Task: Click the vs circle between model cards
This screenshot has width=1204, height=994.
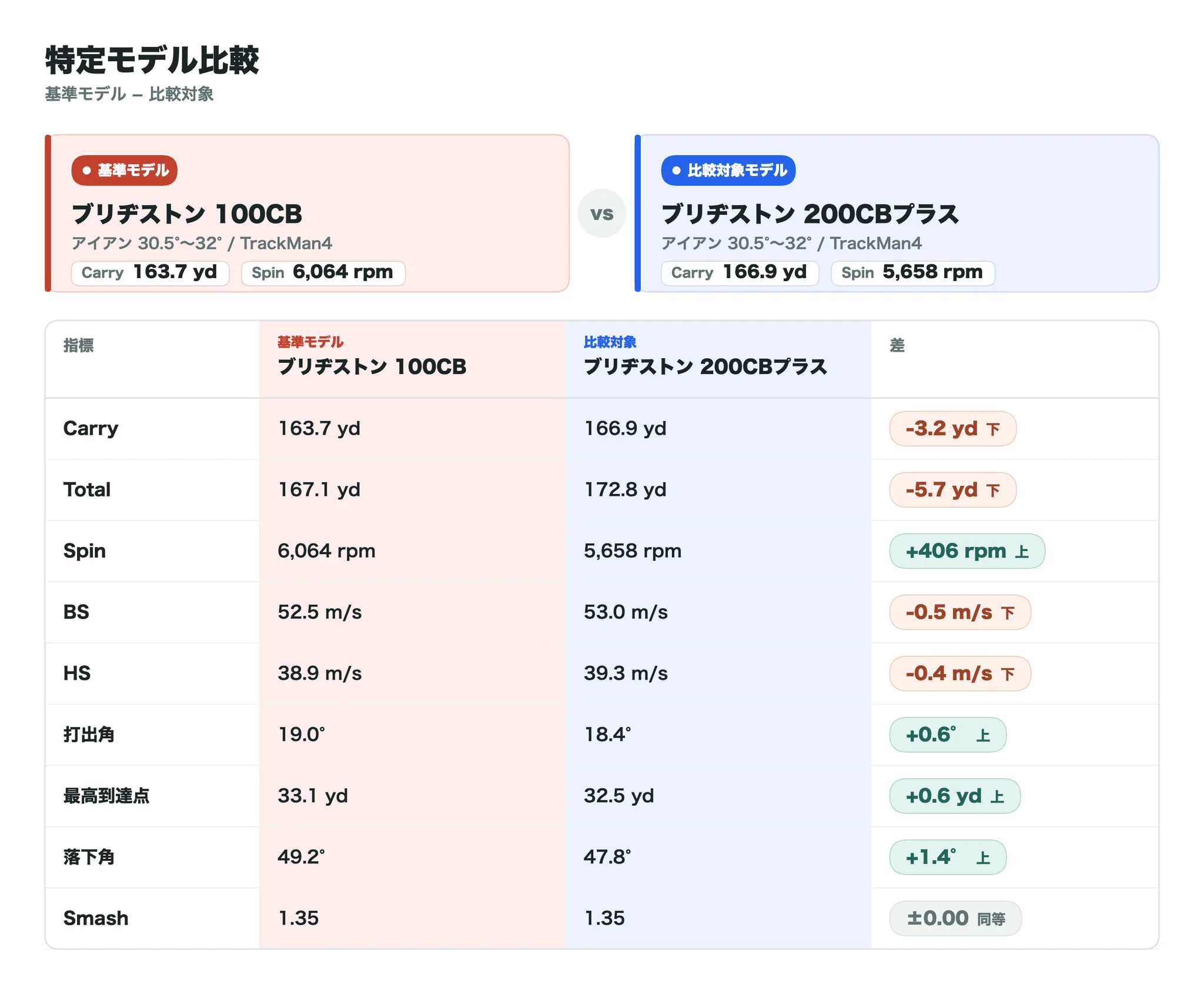Action: (x=601, y=214)
